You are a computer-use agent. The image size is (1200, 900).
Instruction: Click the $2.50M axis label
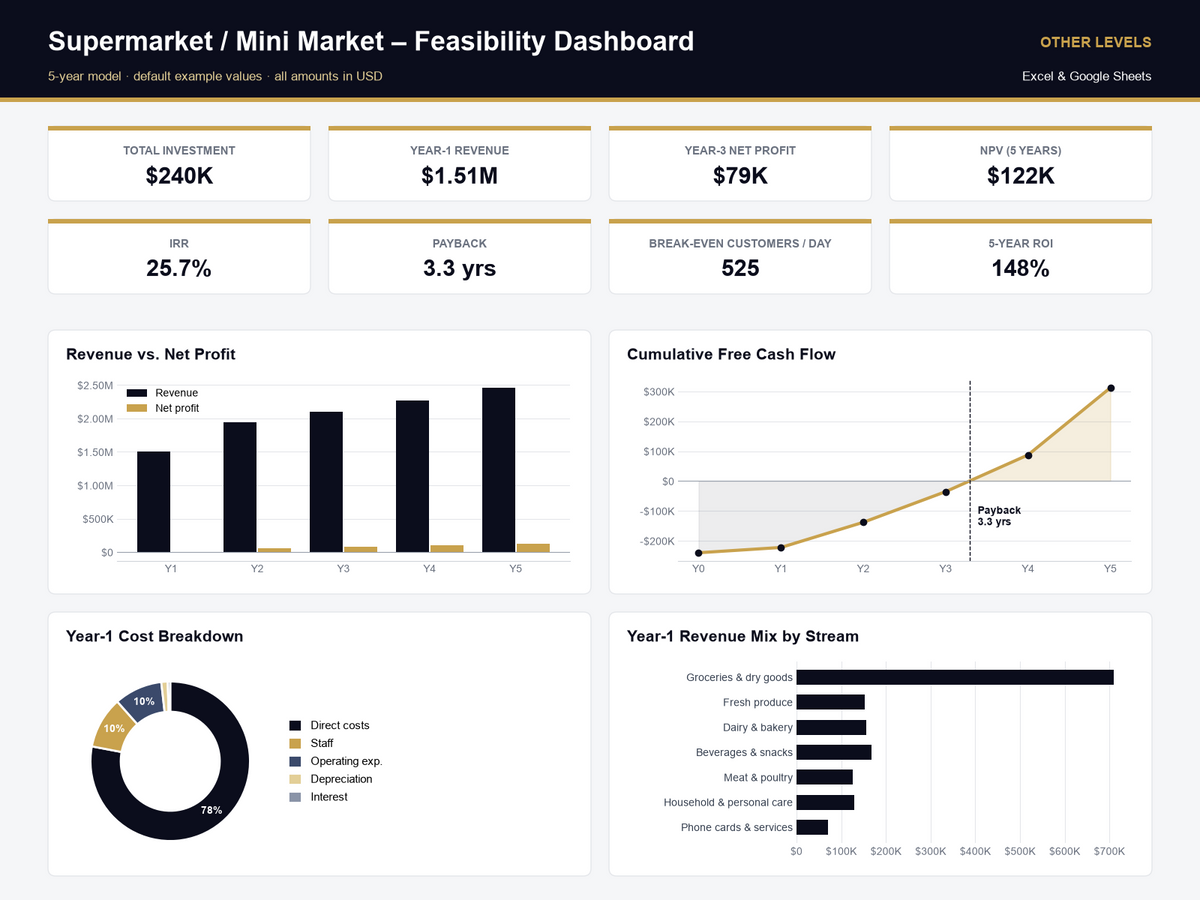pyautogui.click(x=94, y=385)
